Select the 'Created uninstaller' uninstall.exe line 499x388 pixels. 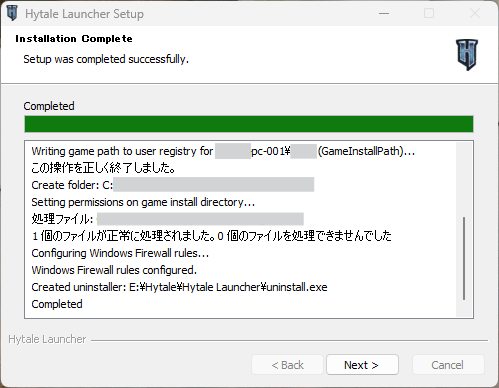(x=179, y=287)
